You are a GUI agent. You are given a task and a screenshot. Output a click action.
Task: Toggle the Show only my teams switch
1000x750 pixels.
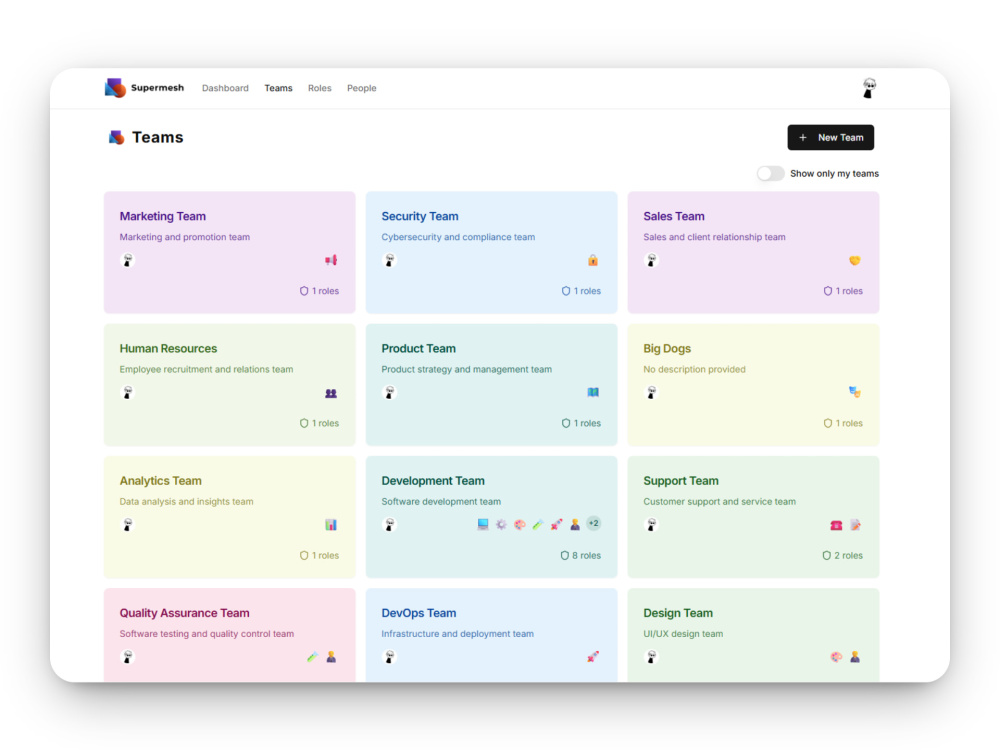click(x=770, y=173)
